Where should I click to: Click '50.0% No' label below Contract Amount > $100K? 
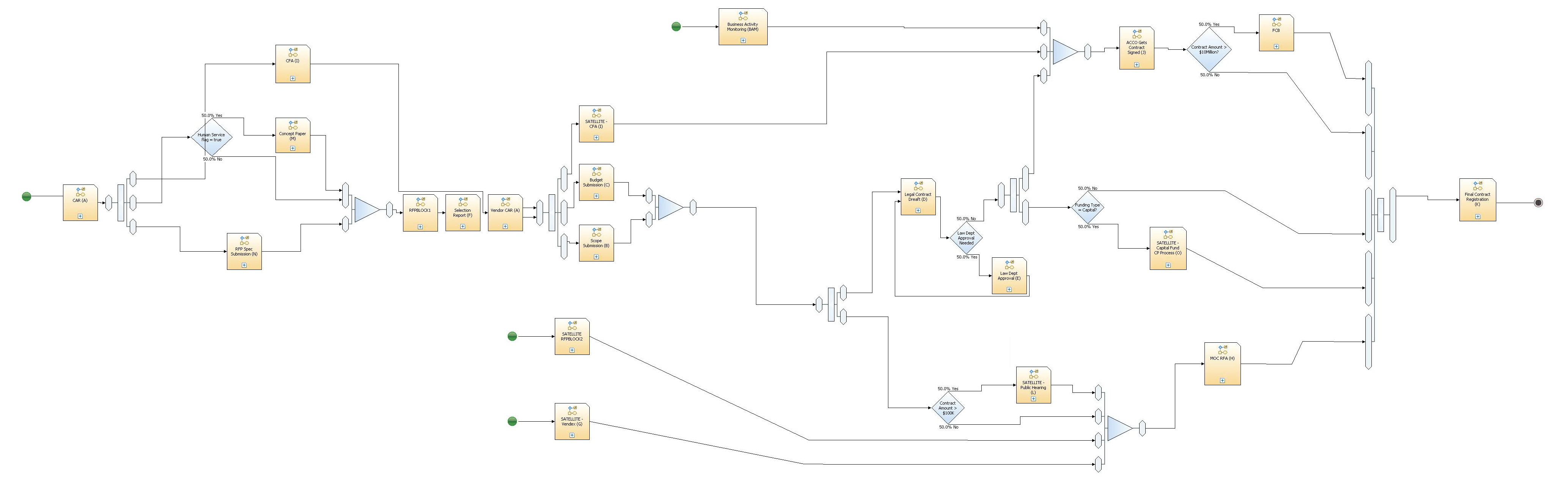pos(948,427)
